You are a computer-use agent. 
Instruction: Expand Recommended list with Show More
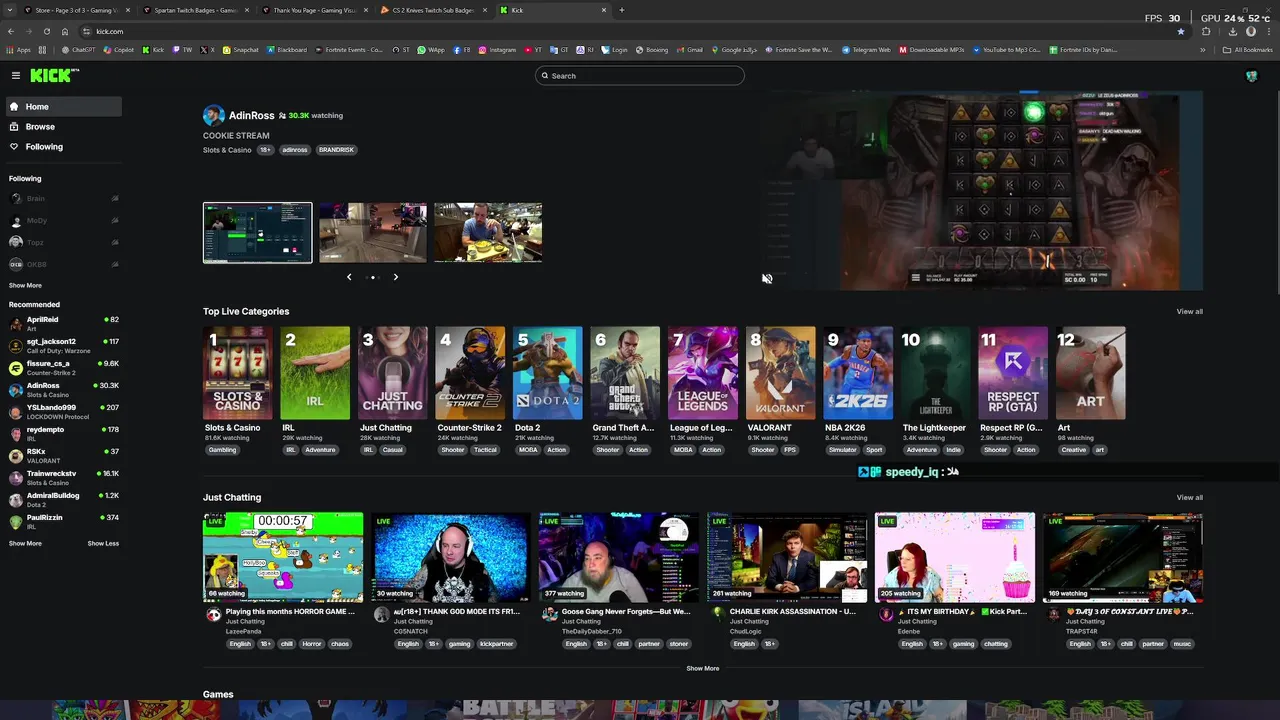point(25,543)
